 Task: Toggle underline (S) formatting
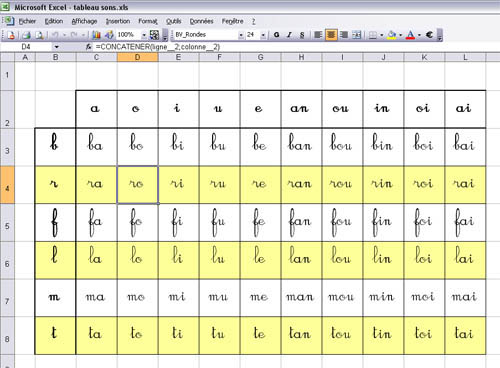pyautogui.click(x=302, y=35)
